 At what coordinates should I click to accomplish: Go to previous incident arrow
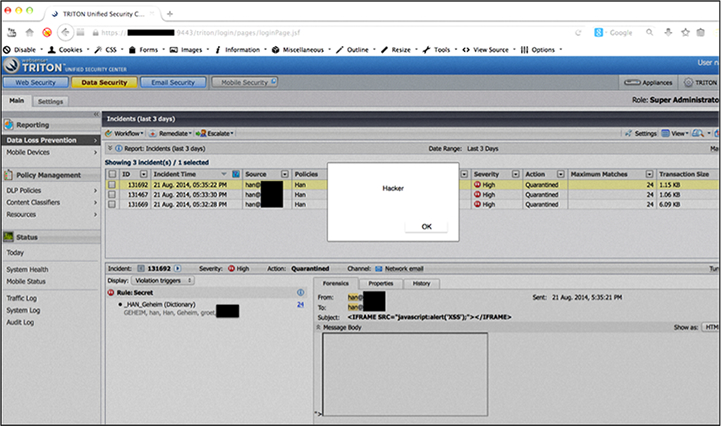(x=141, y=269)
